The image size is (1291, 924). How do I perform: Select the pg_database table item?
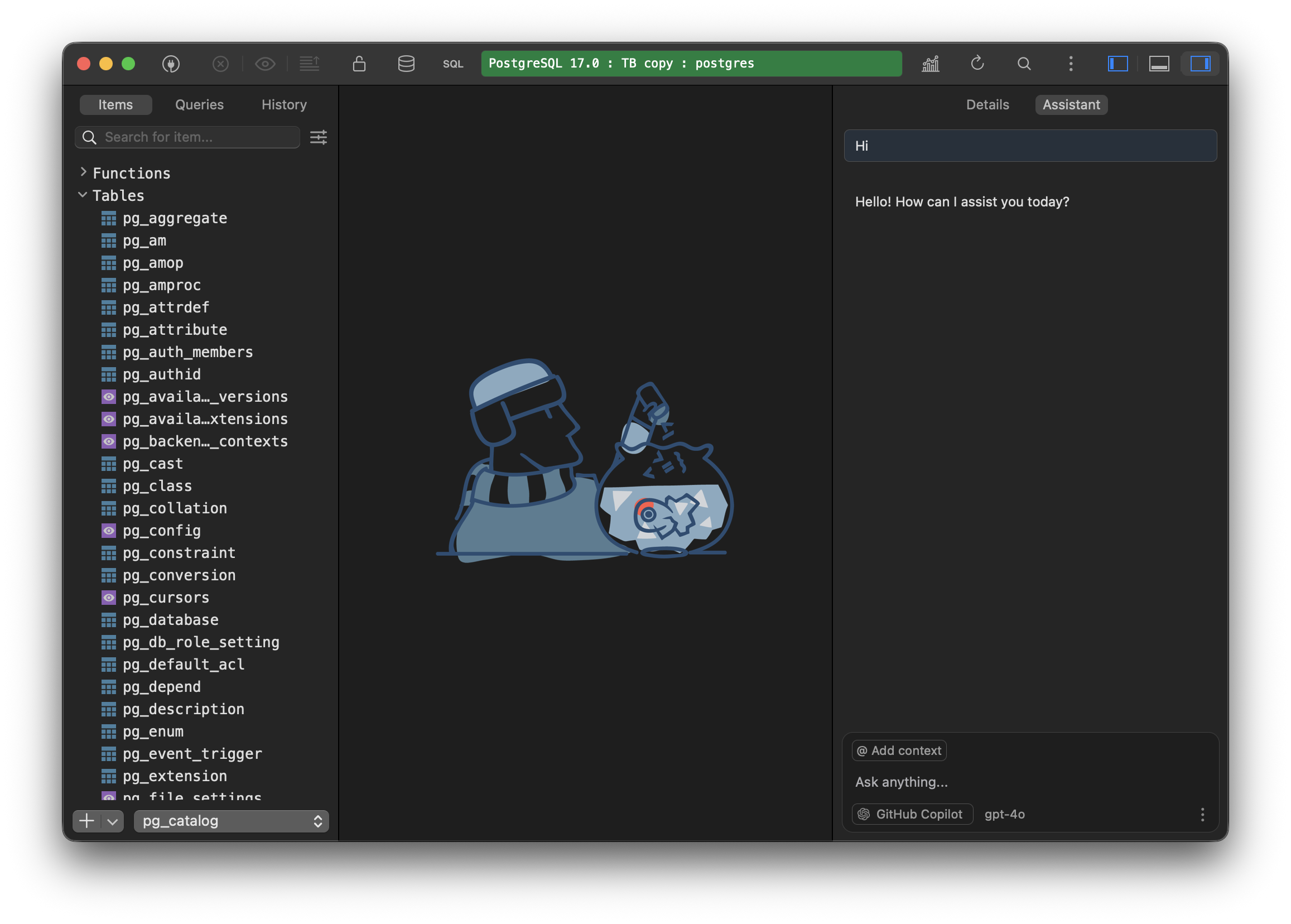(170, 619)
